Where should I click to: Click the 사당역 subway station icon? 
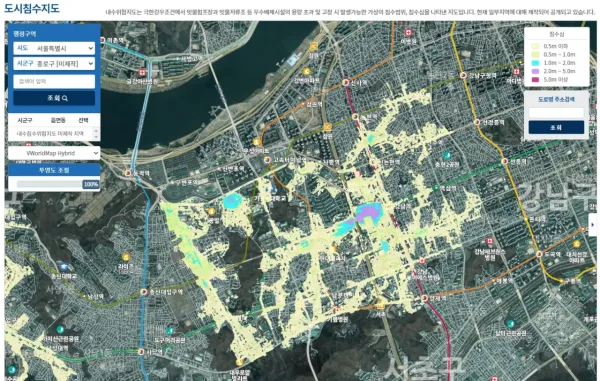[x=141, y=352]
